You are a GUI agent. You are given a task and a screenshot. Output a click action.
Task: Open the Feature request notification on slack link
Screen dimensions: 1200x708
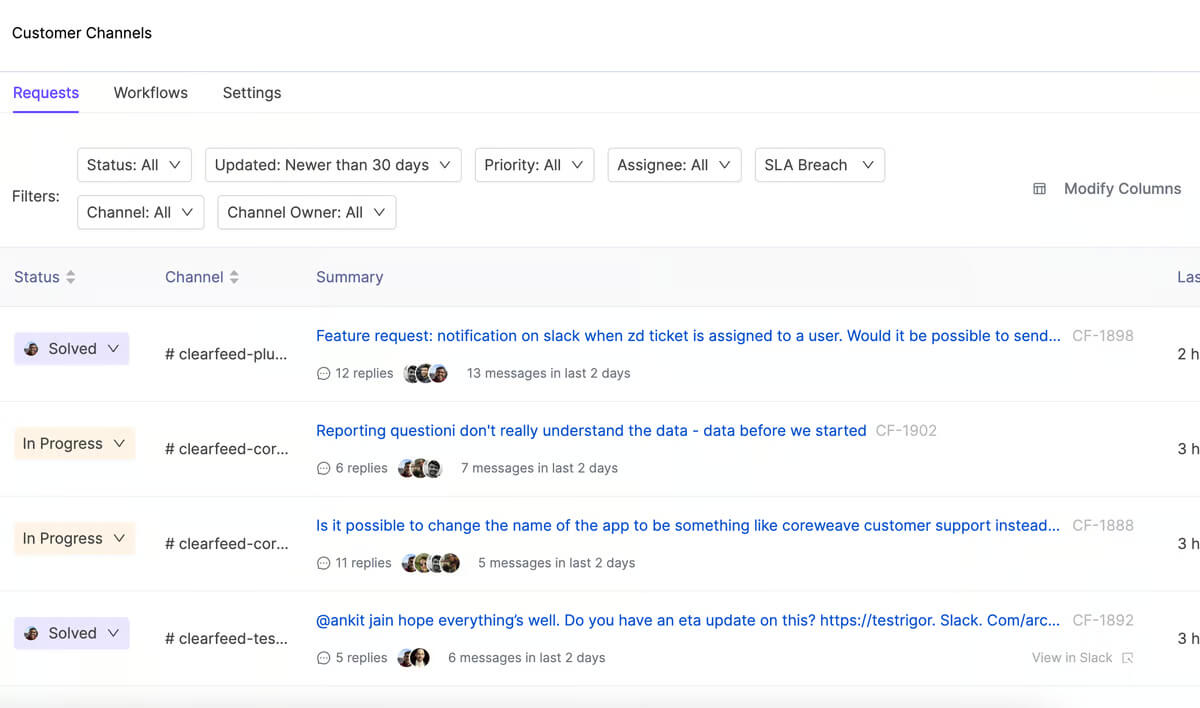[688, 336]
